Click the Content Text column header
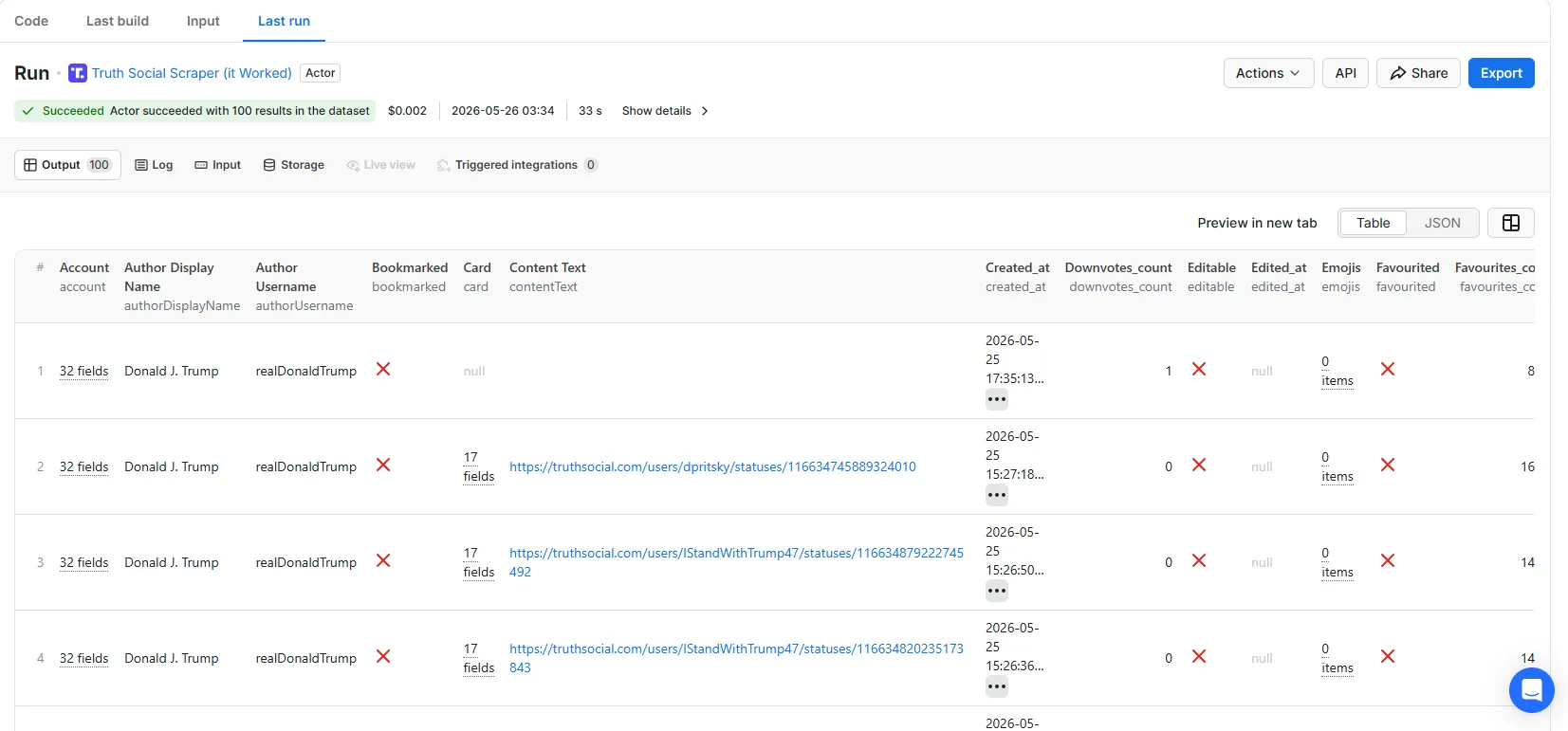This screenshot has width=1568, height=731. click(x=547, y=267)
